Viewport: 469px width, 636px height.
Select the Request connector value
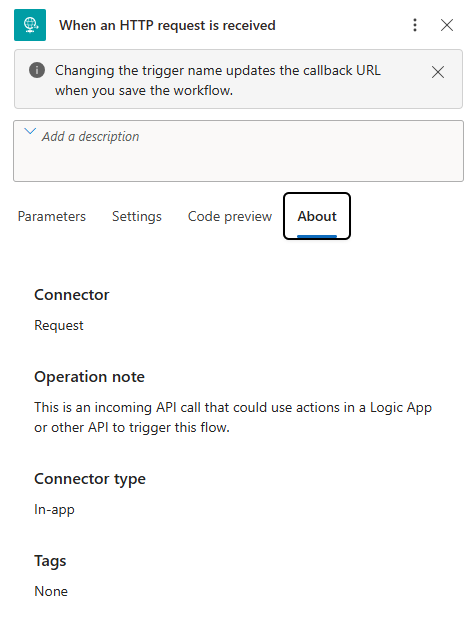click(x=59, y=325)
